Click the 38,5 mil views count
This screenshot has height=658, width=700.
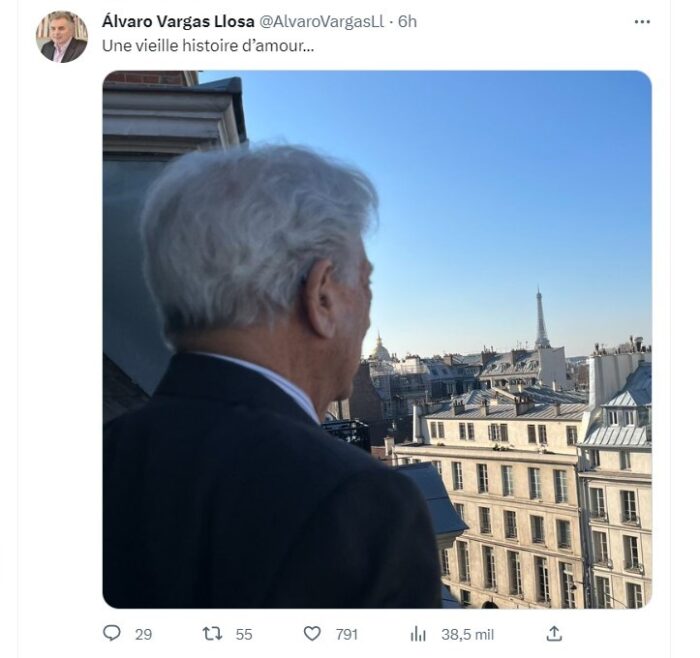click(467, 634)
